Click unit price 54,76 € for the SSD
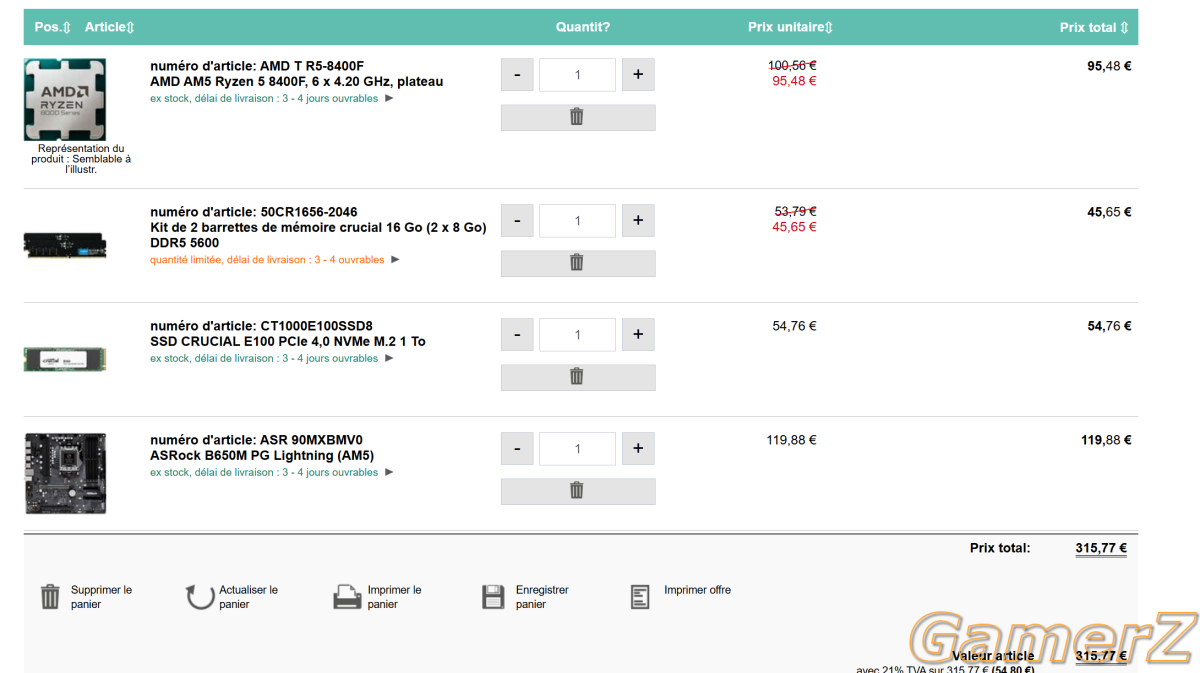 tap(794, 326)
